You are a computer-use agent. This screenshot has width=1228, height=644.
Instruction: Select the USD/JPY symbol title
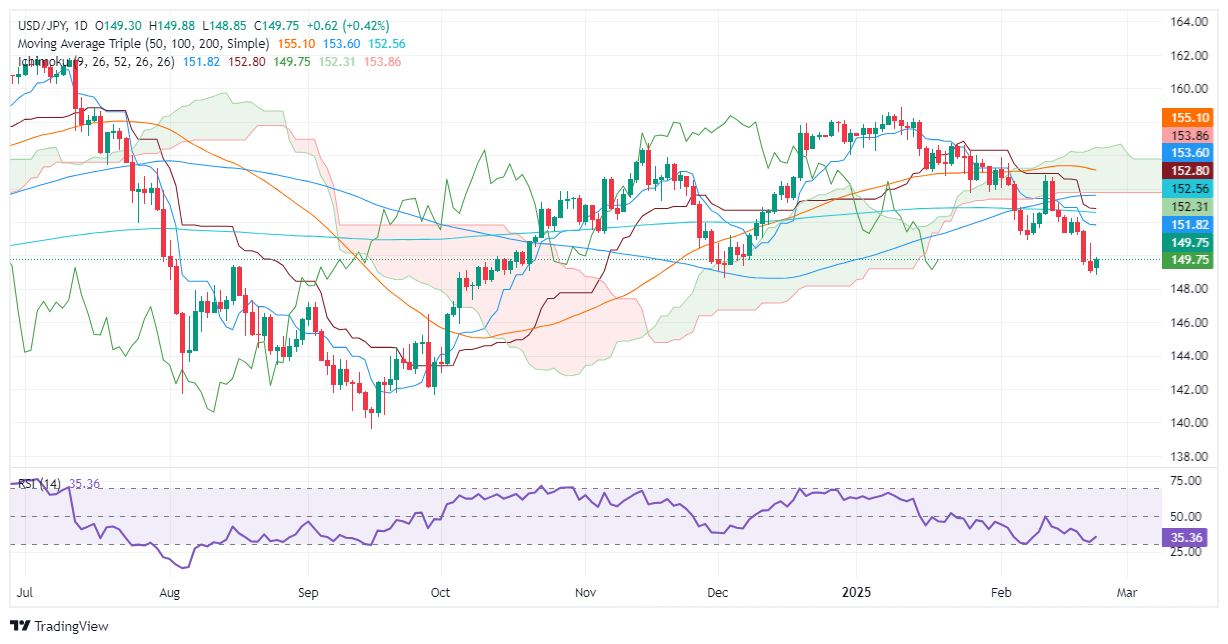click(x=45, y=25)
